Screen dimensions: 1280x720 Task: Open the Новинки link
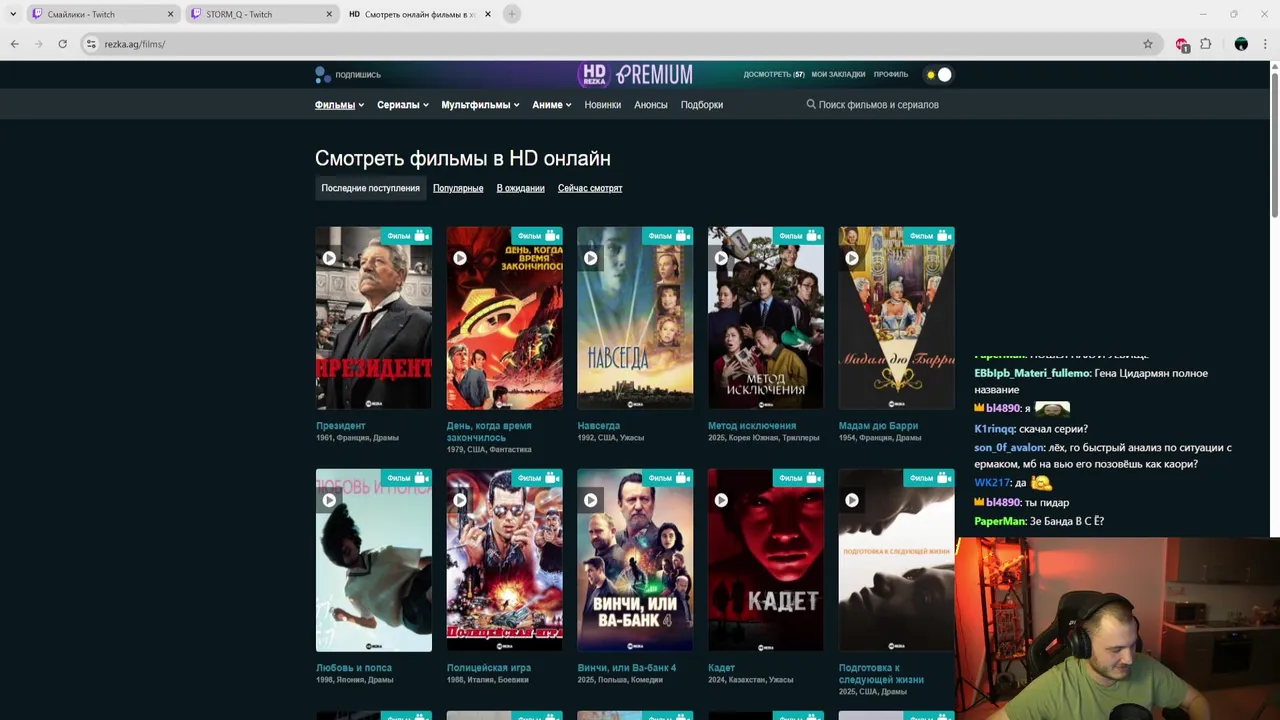[x=603, y=104]
